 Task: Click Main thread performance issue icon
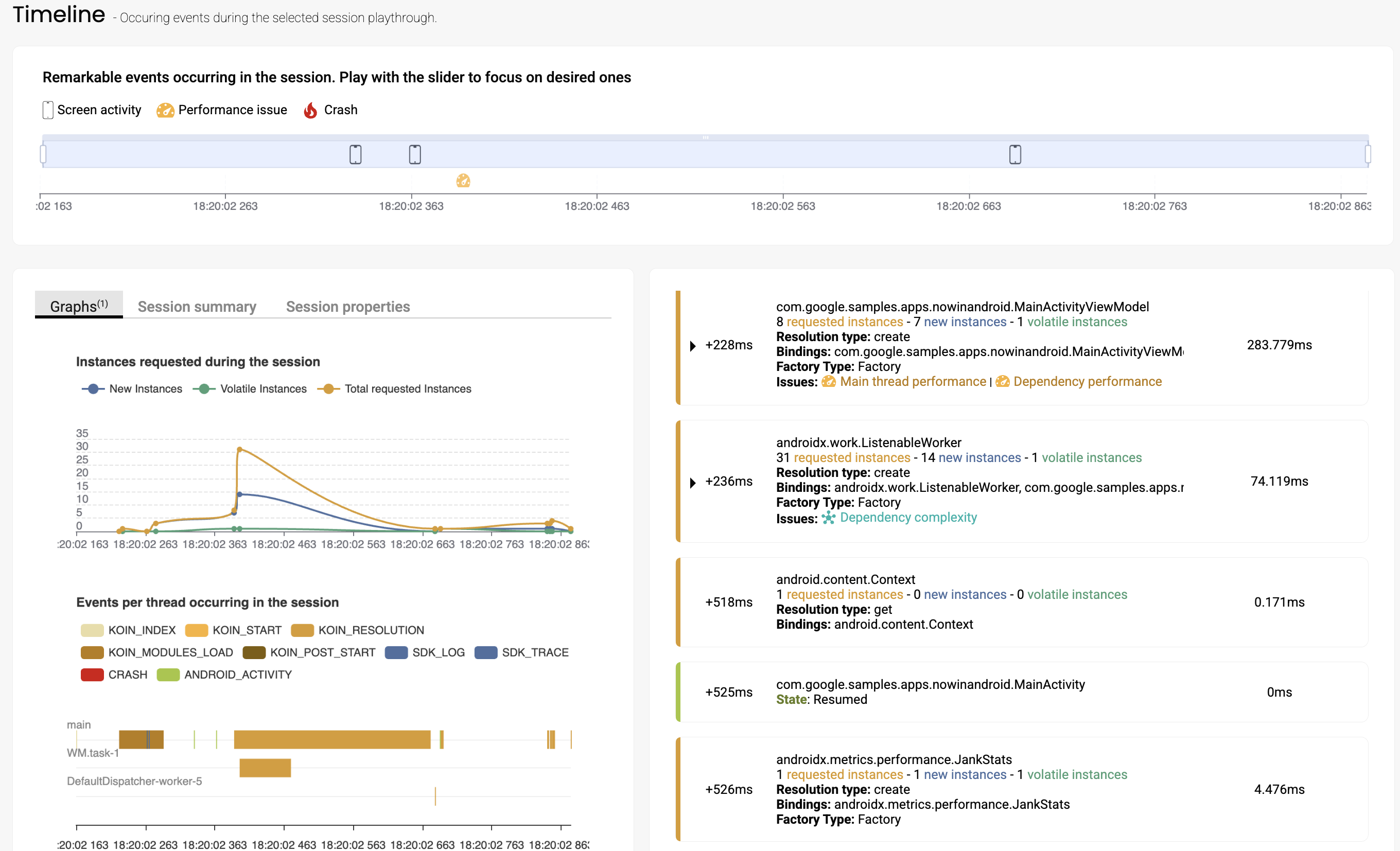tap(828, 382)
